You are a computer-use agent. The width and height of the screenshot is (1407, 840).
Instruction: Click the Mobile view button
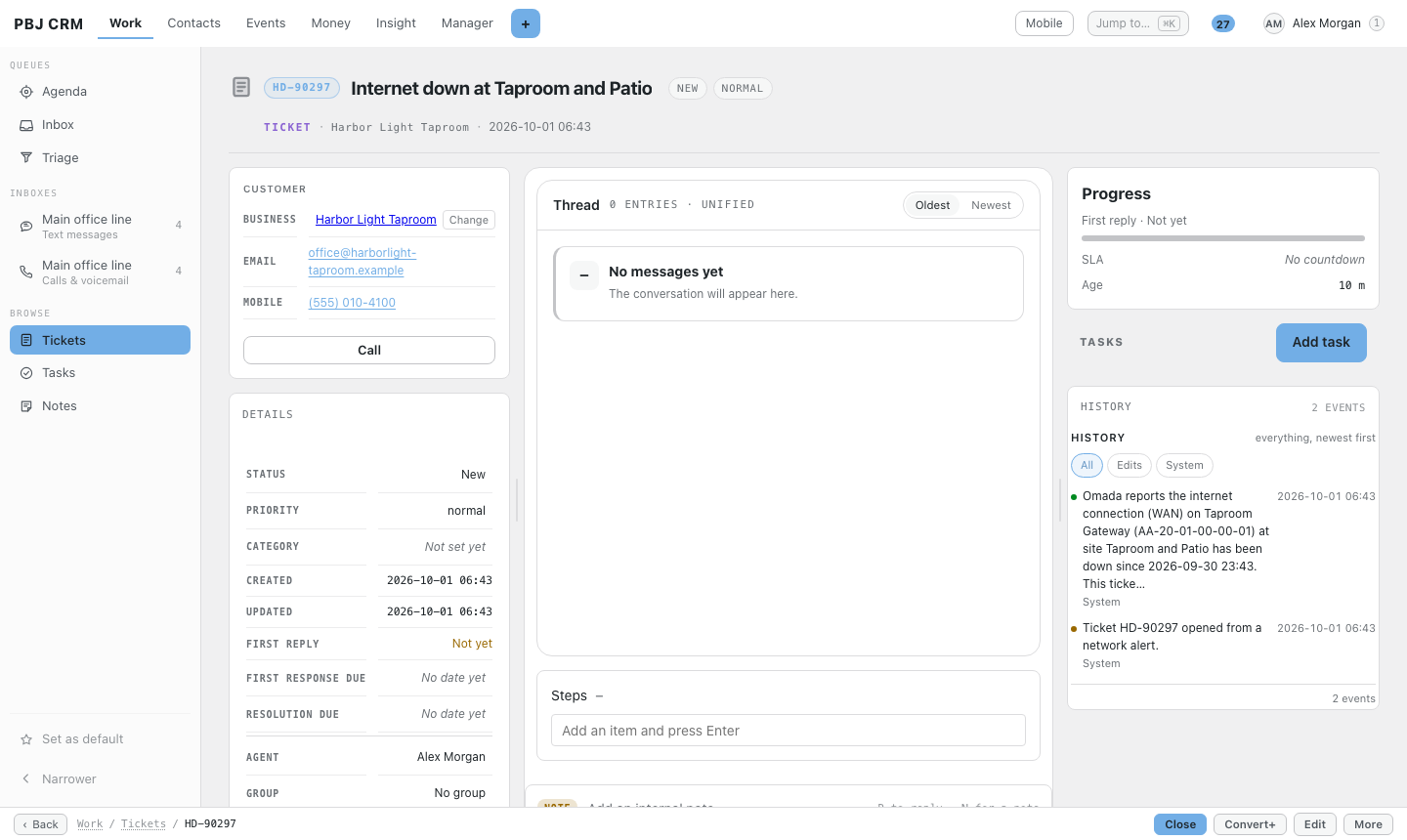click(1045, 23)
